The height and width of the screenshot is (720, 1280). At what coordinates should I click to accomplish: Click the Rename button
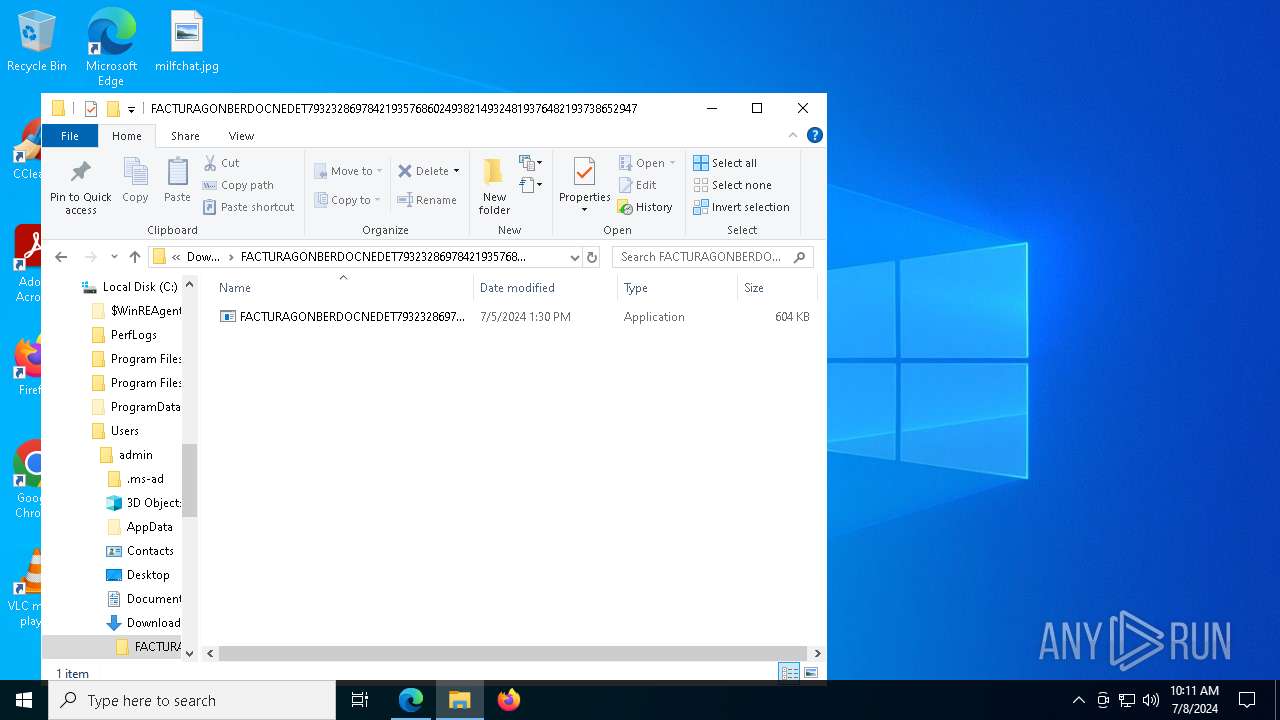coord(427,200)
